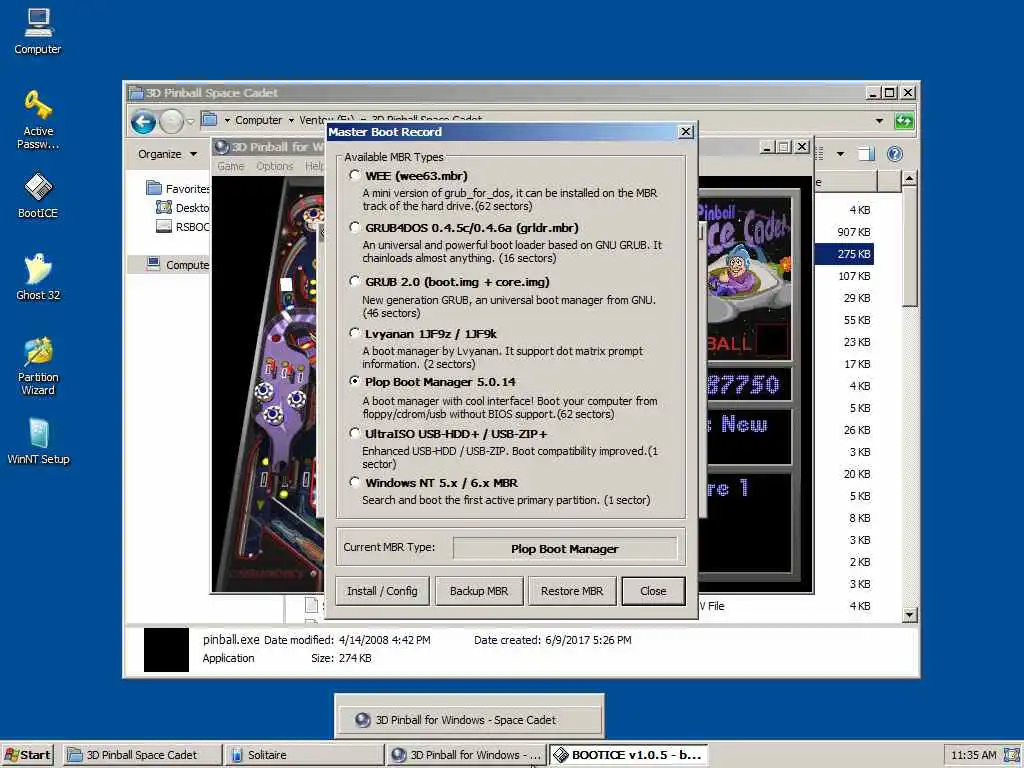The width and height of the screenshot is (1024, 768).
Task: Select Windows NT 5.x / 6.x MBR
Action: click(x=355, y=482)
